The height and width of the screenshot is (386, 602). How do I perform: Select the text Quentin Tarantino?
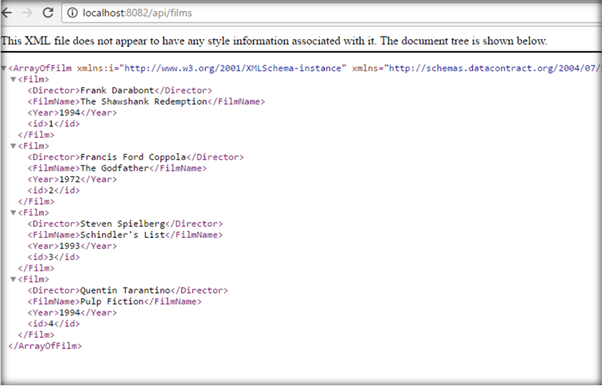125,290
